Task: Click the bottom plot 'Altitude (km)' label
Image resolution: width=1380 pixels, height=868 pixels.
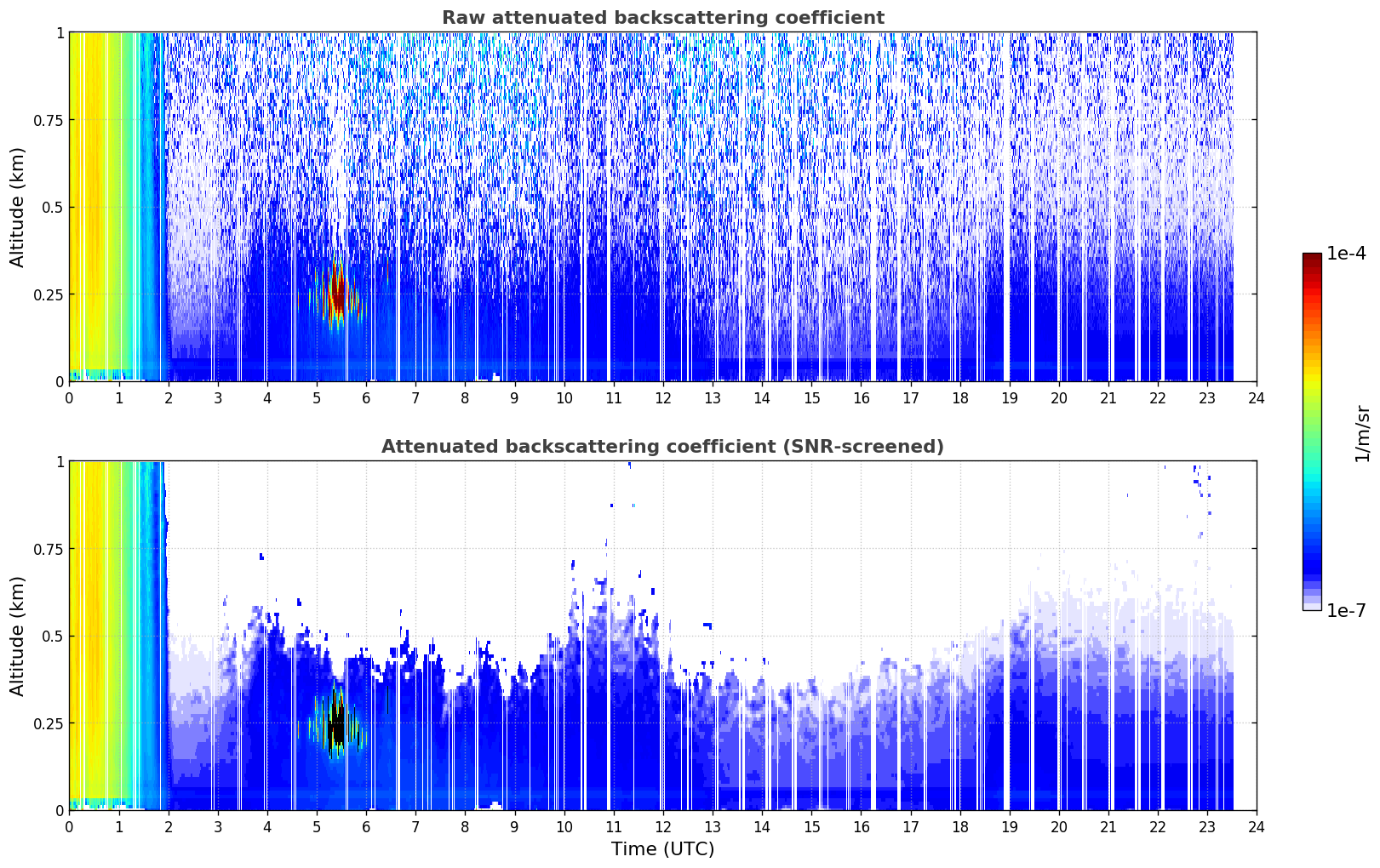Action: 18,636
